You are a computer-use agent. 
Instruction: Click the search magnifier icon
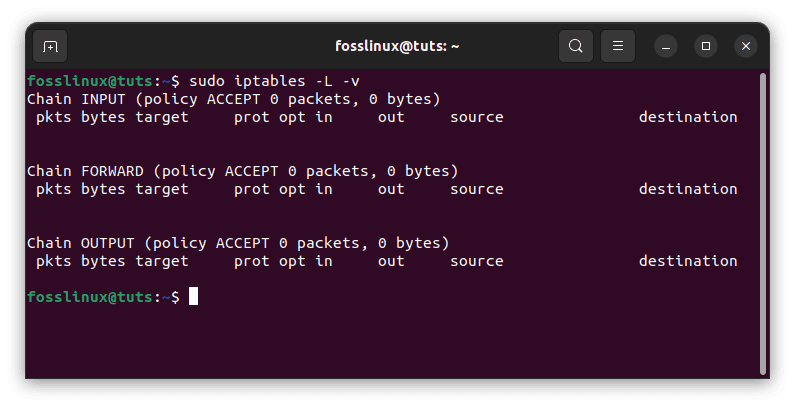point(575,46)
